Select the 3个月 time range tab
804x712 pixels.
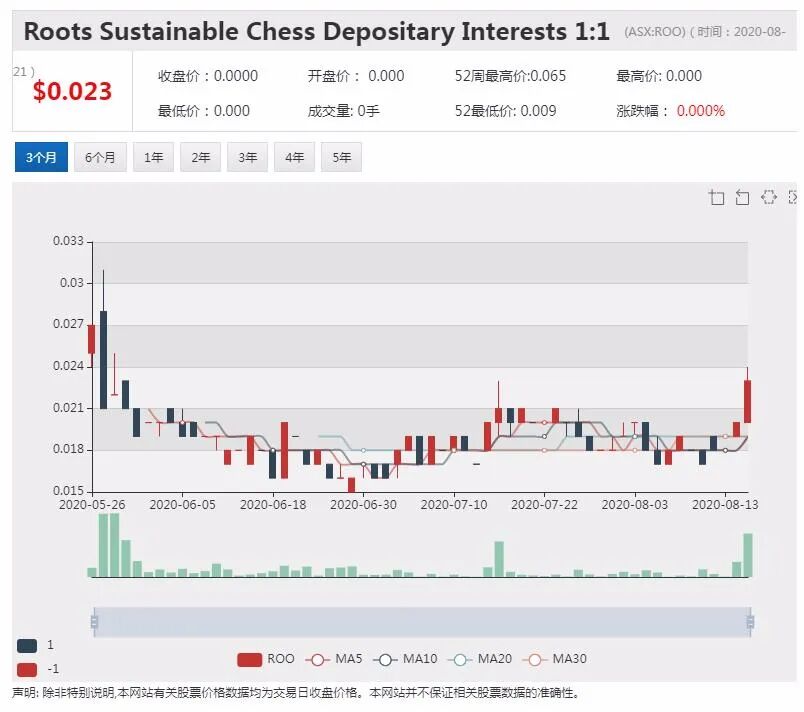coord(41,157)
